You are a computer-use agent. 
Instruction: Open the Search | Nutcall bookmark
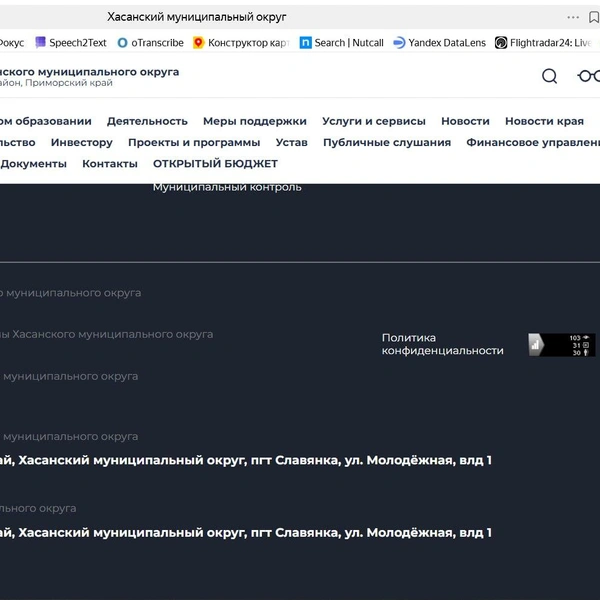coord(342,42)
